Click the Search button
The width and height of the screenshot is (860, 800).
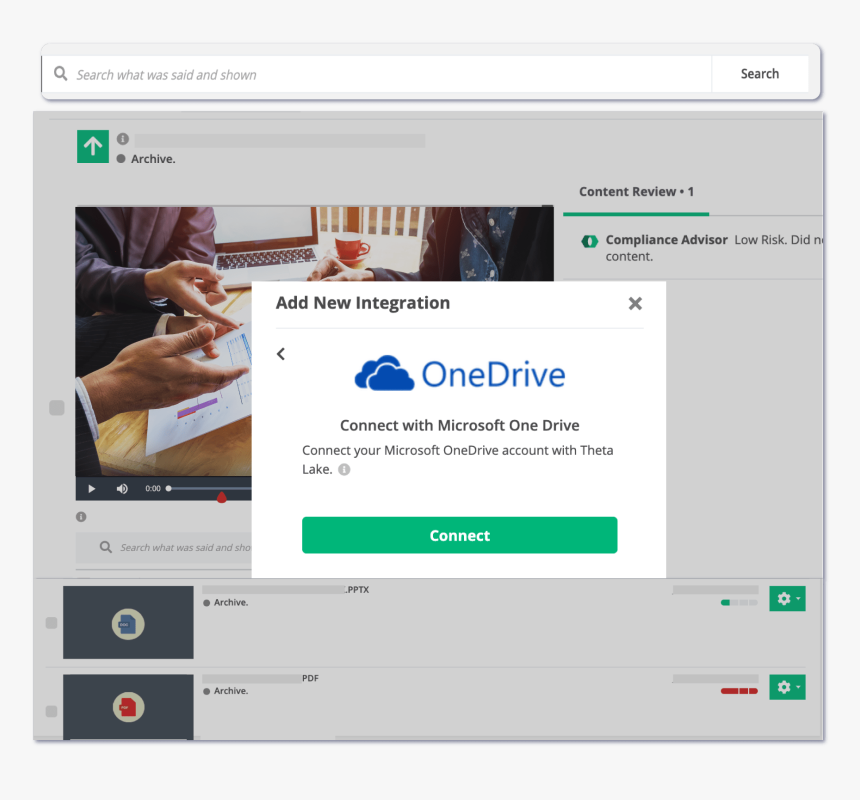pos(759,73)
